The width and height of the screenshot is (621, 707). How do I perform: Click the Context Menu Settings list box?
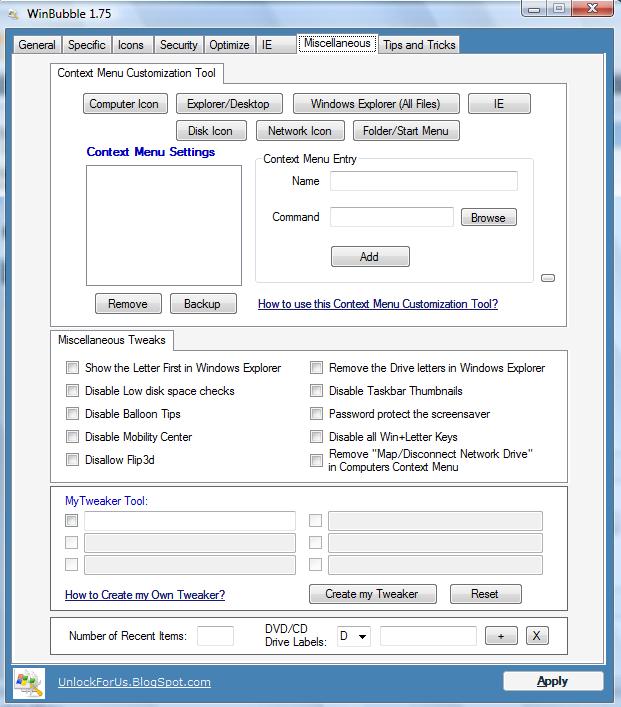[x=164, y=225]
